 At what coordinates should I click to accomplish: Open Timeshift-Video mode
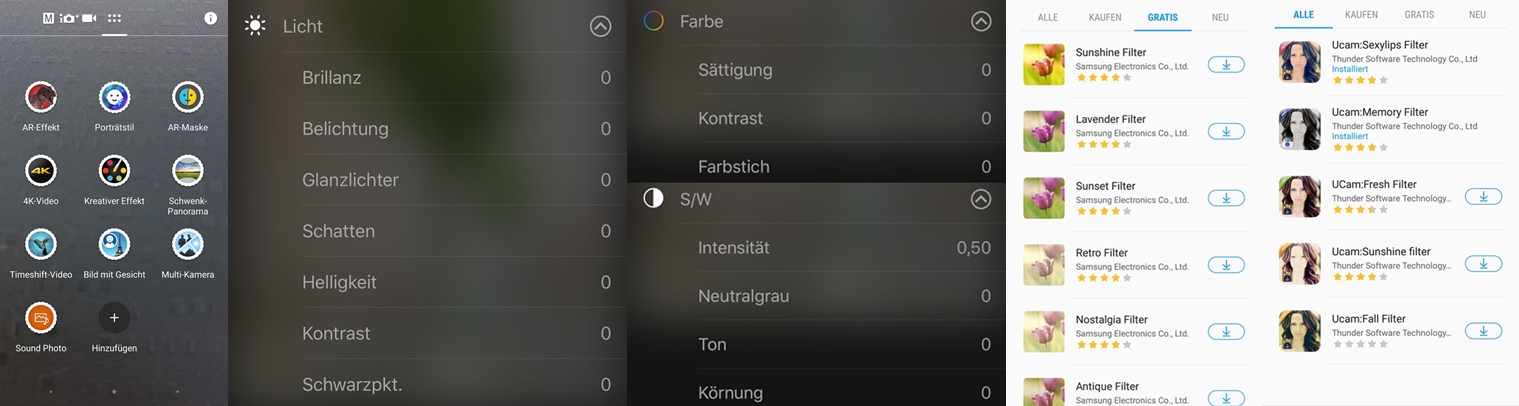(x=41, y=244)
